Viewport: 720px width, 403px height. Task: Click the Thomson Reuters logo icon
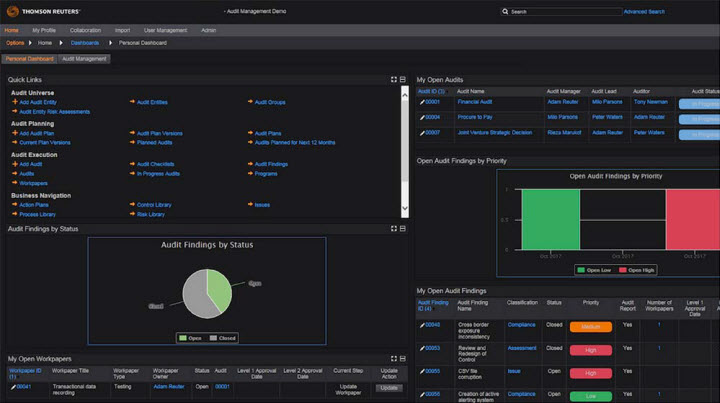point(13,11)
